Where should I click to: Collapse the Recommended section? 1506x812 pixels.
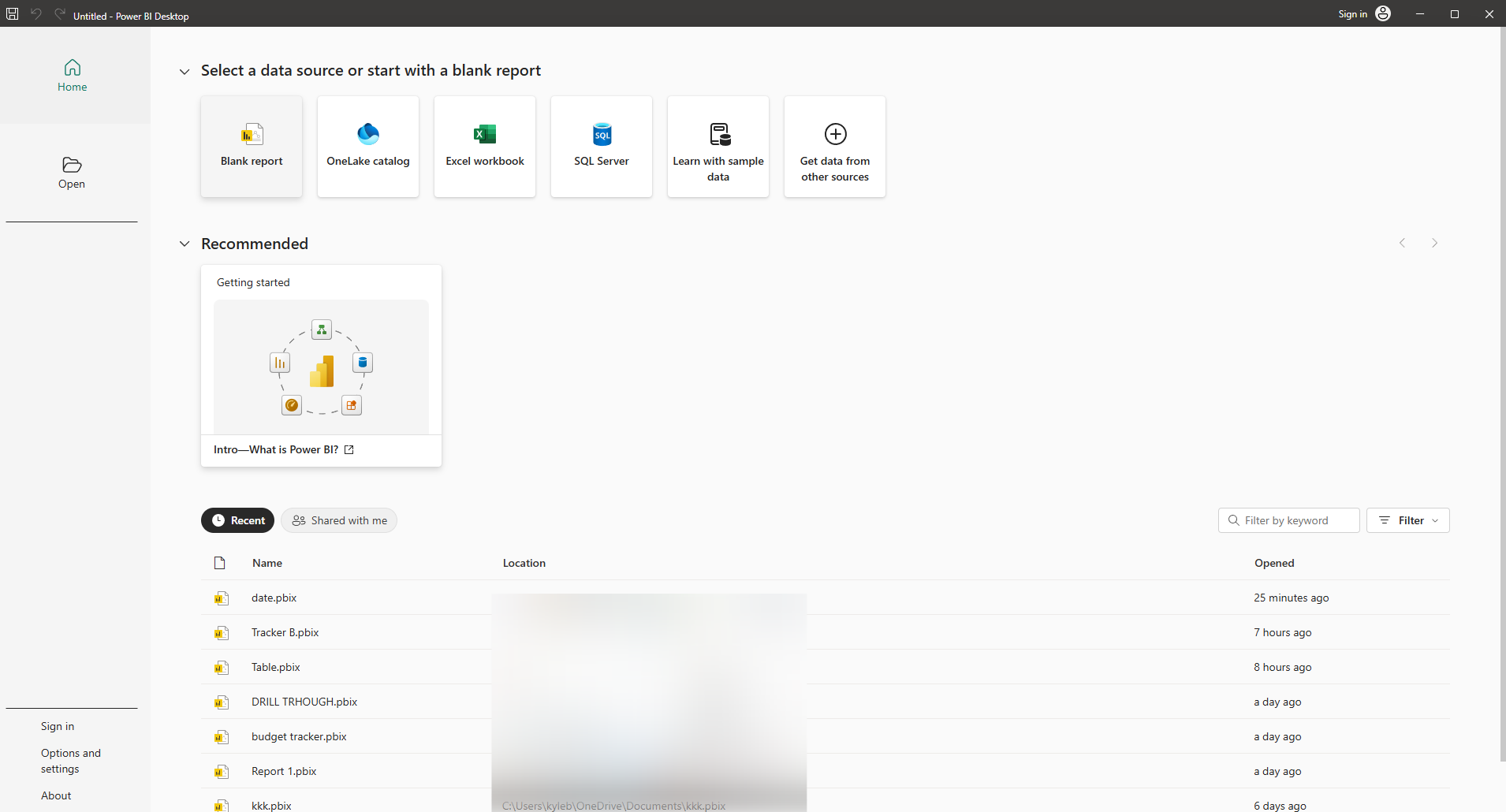pyautogui.click(x=185, y=244)
